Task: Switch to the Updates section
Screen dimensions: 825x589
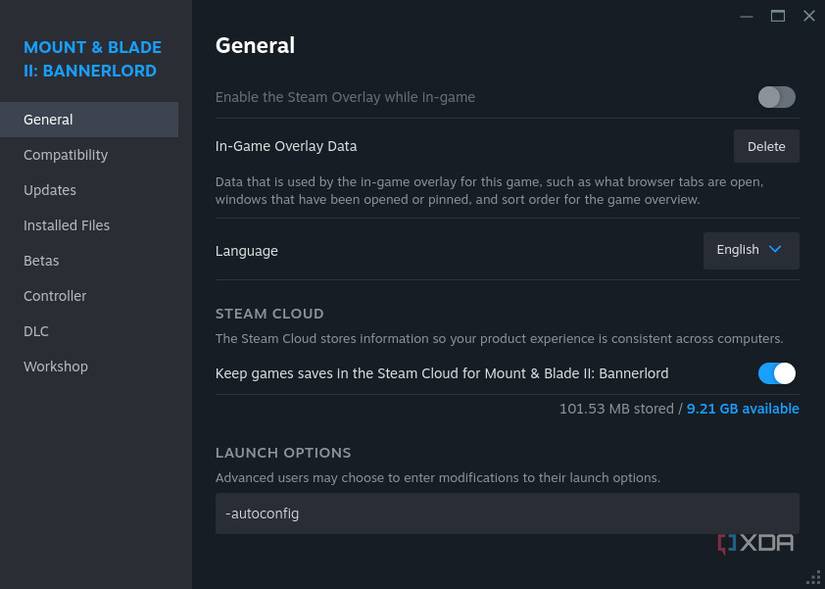Action: click(x=50, y=190)
